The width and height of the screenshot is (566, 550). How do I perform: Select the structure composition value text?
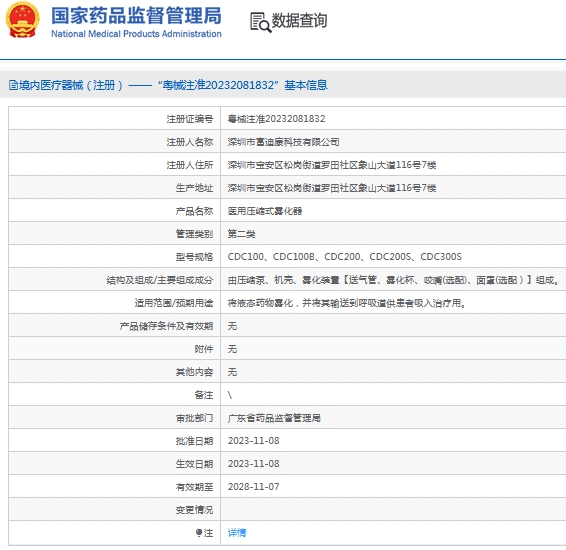click(394, 280)
